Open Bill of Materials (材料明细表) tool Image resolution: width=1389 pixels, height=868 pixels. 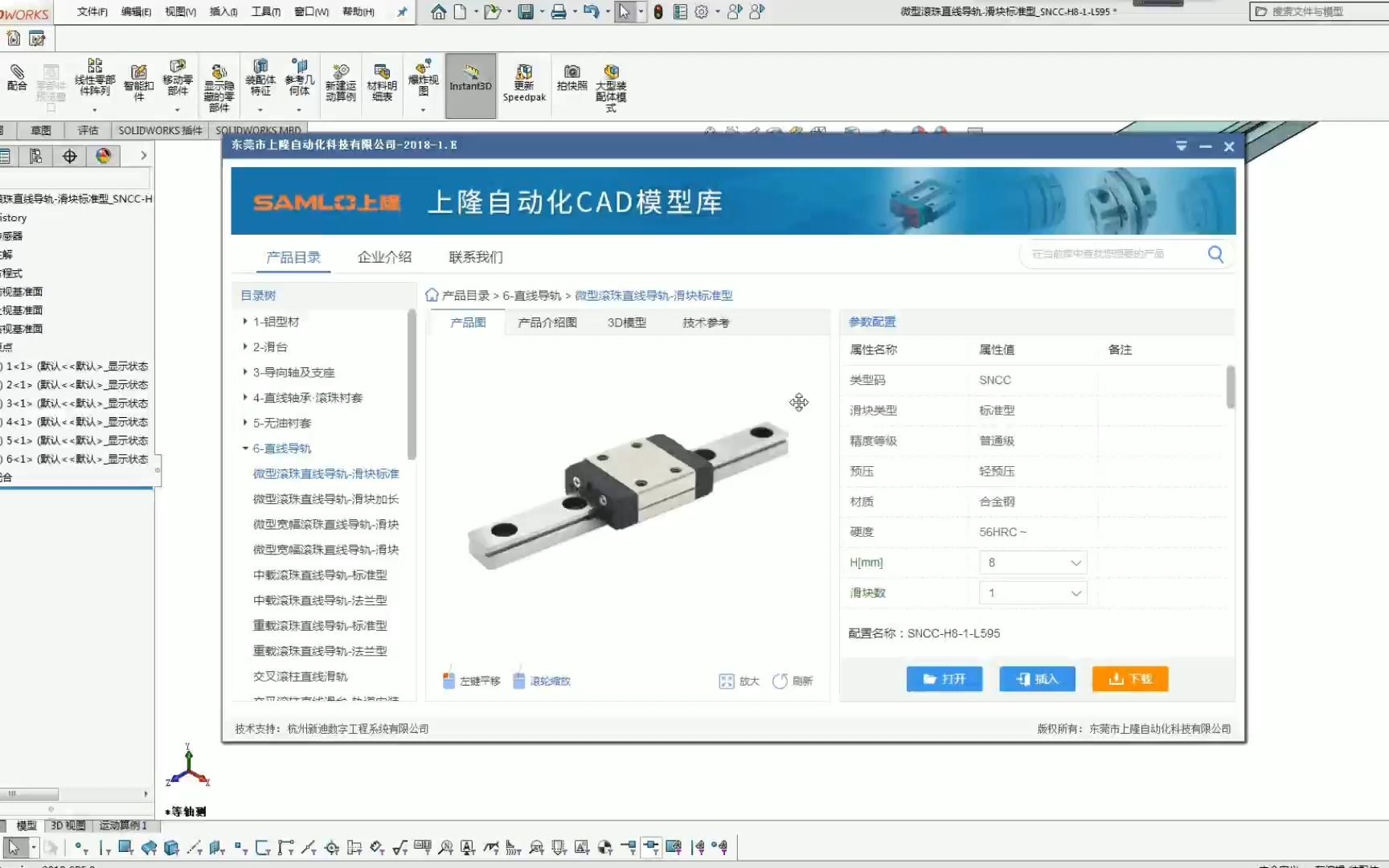click(382, 84)
